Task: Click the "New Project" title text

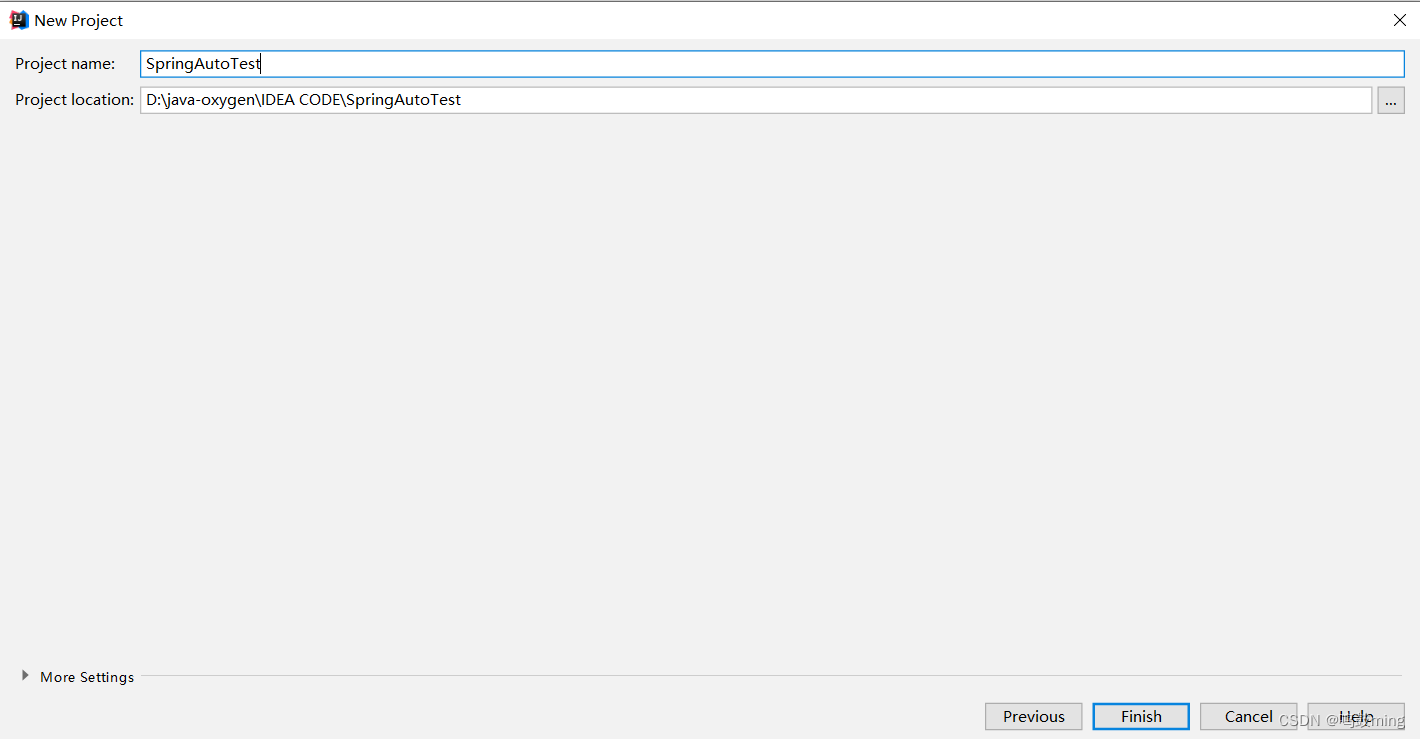Action: pos(79,20)
